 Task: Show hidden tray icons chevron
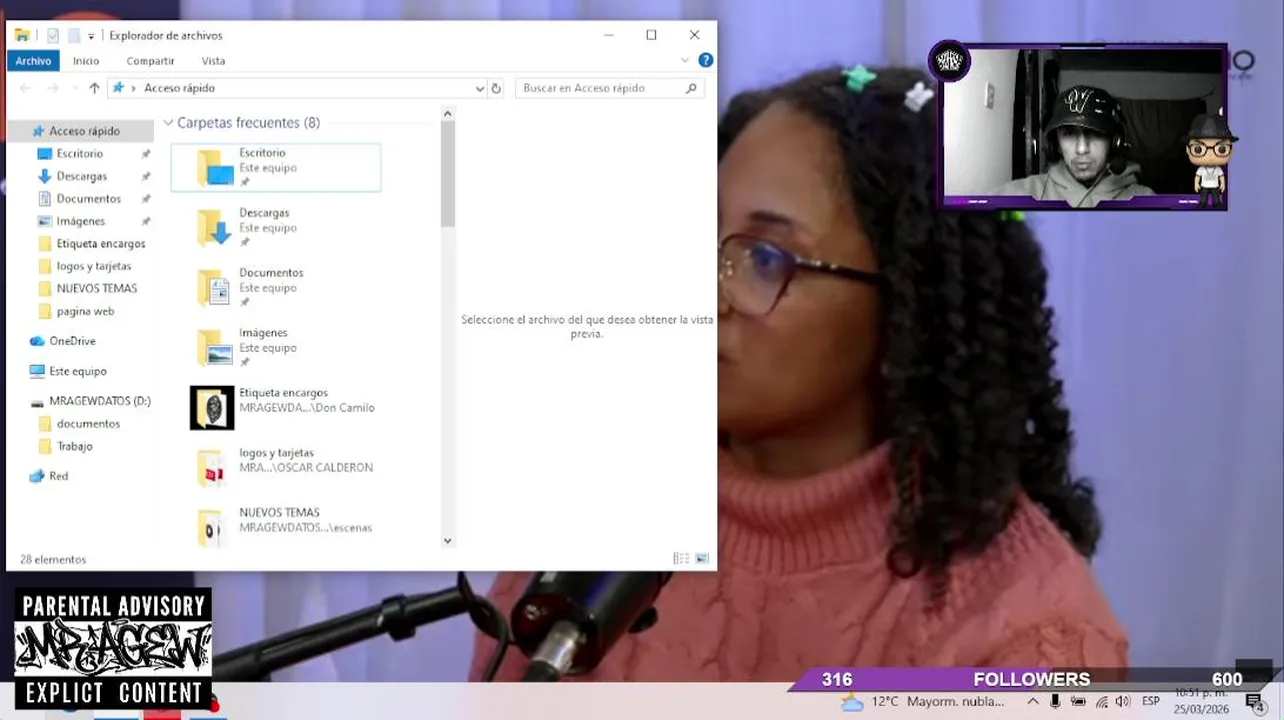click(x=1033, y=702)
